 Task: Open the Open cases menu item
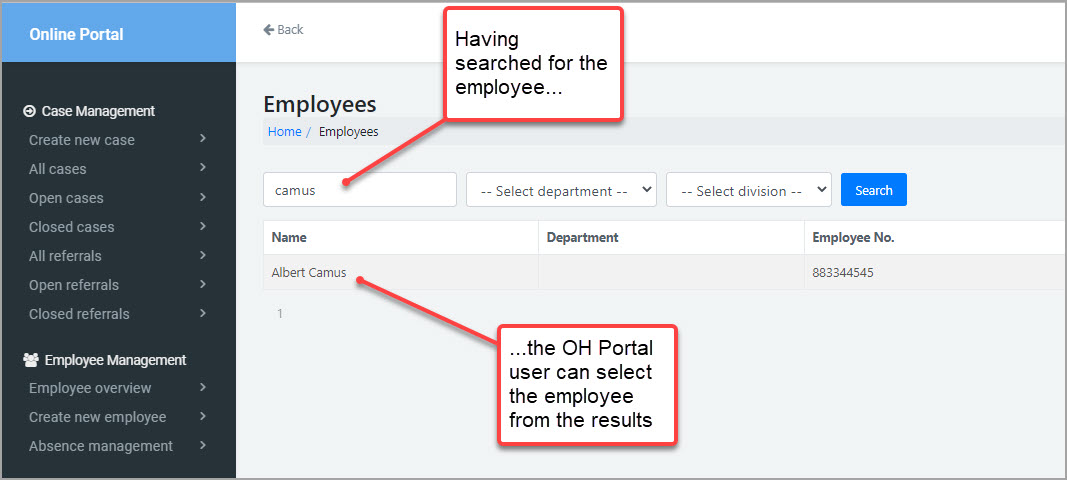[66, 198]
